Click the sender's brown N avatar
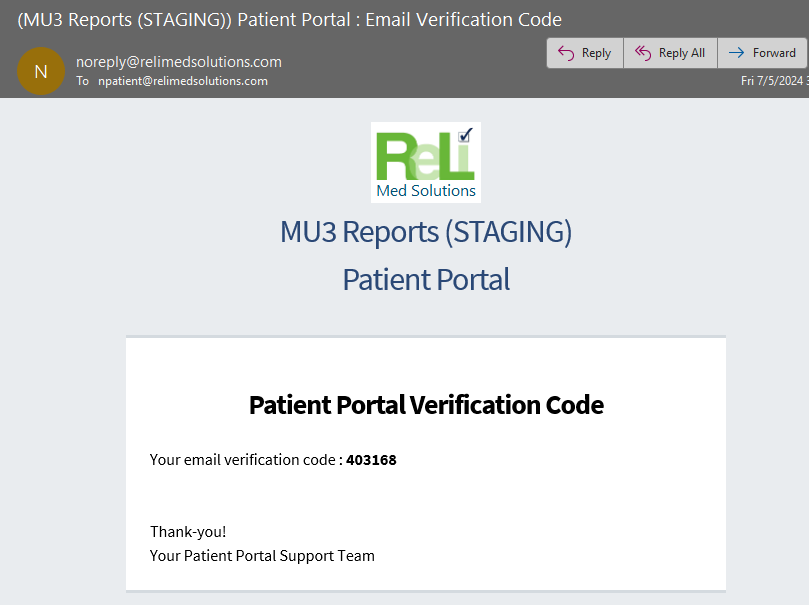This screenshot has width=809, height=605. coord(41,71)
